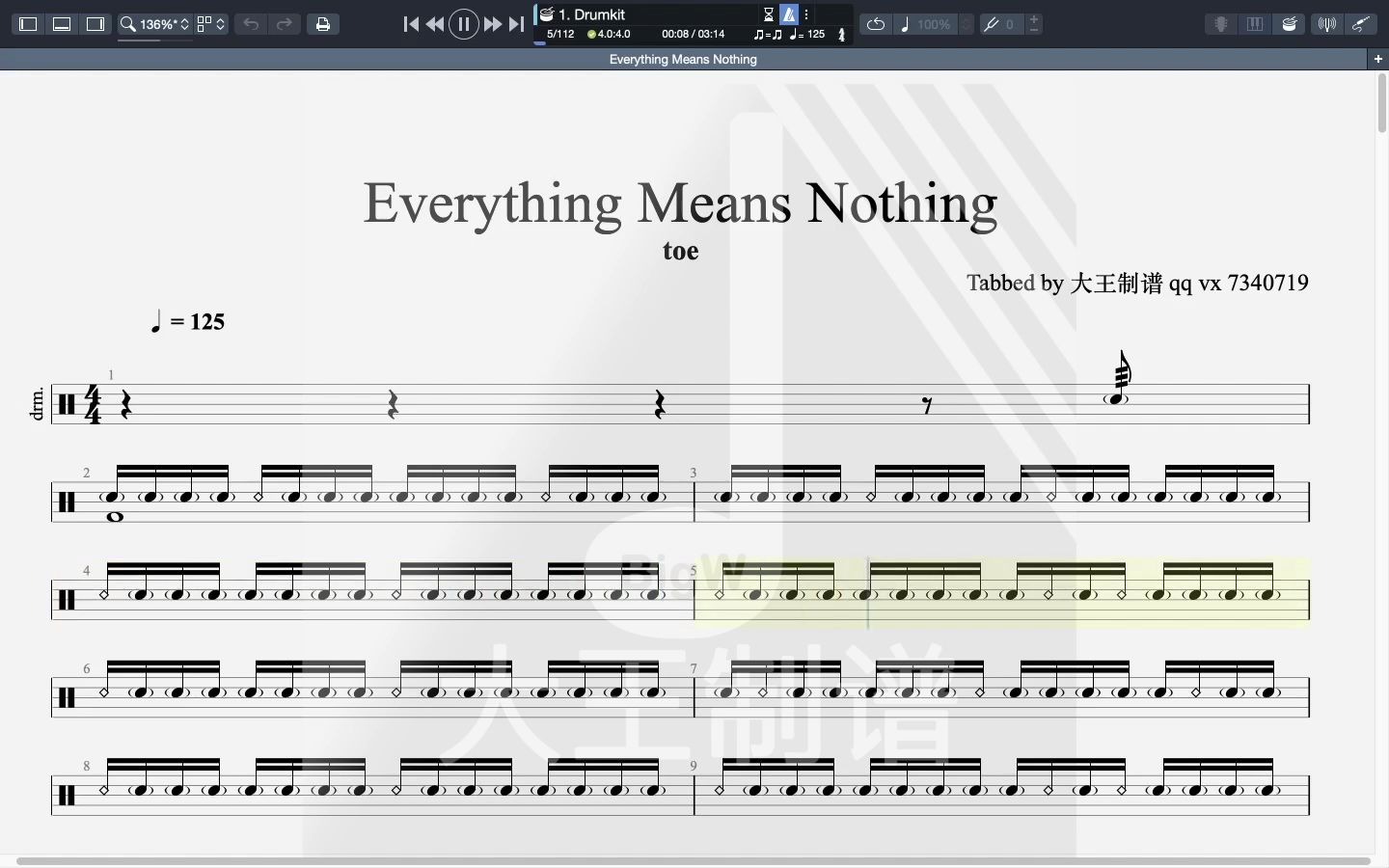Click the tuning fork transpose icon
The height and width of the screenshot is (868, 1389).
[x=991, y=24]
